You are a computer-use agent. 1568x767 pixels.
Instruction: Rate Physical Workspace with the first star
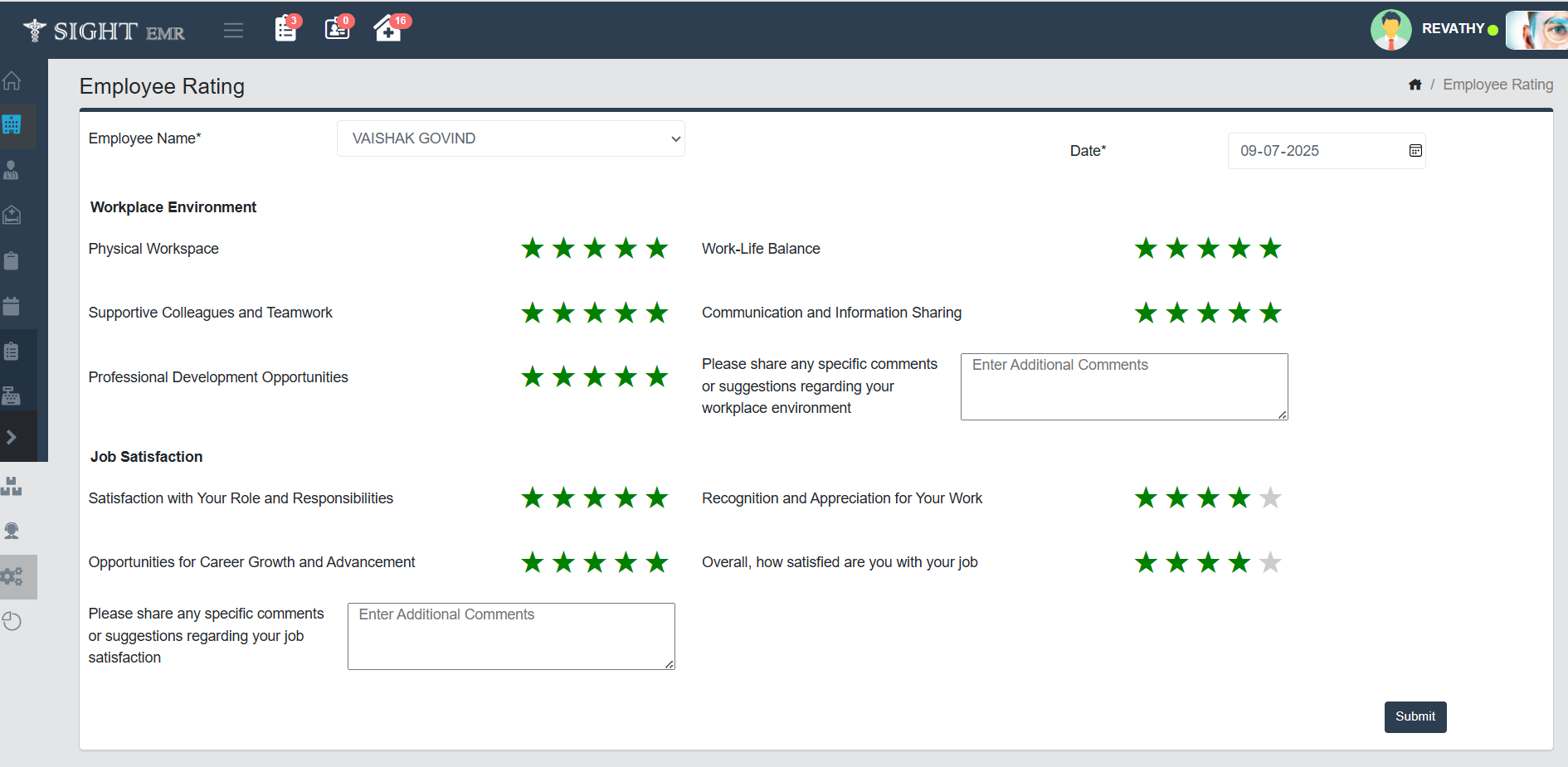tap(533, 249)
